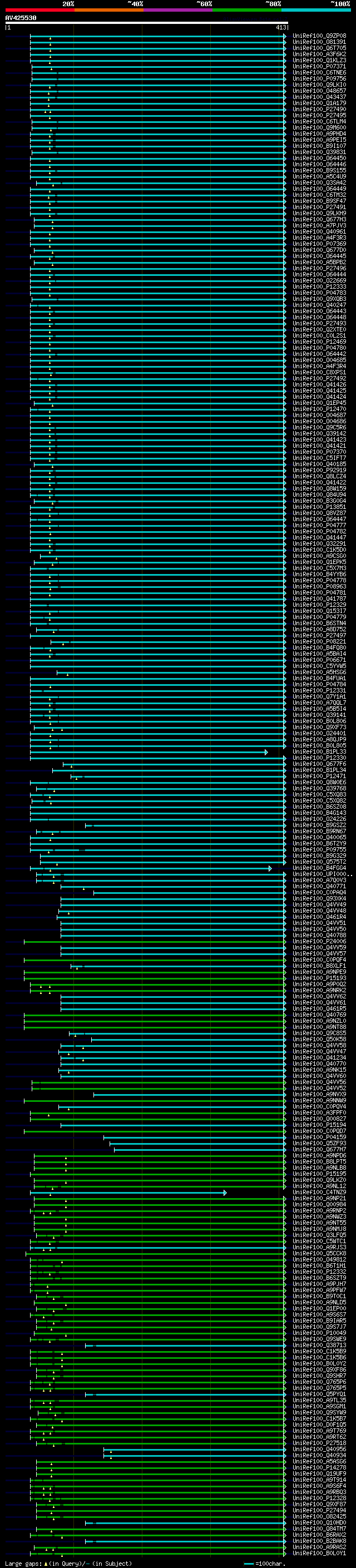Click the orange ~40% identity color segment
Viewport: 356px width, 1568px height.
109,10
